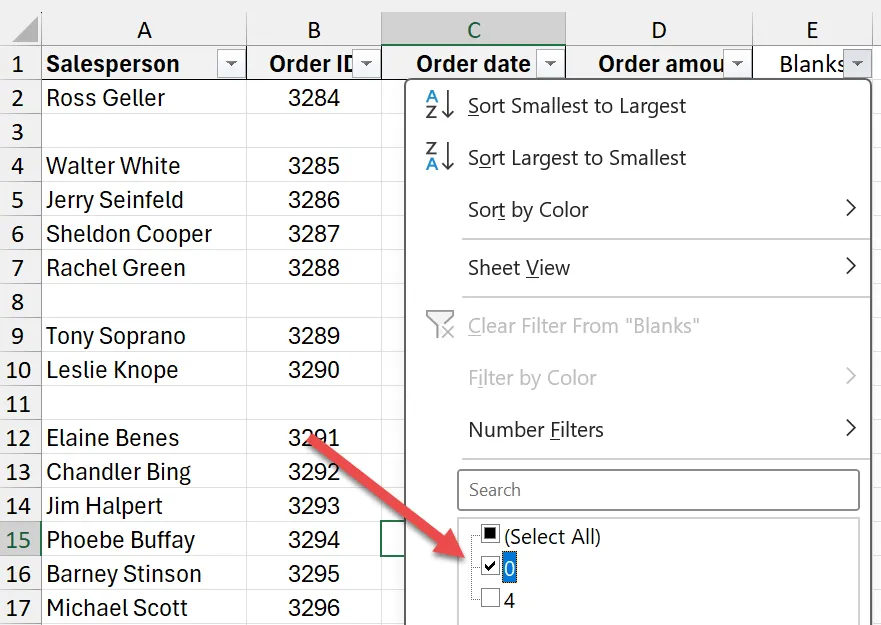The width and height of the screenshot is (881, 625).
Task: Click the Sort Largest to Smallest icon
Action: click(439, 157)
